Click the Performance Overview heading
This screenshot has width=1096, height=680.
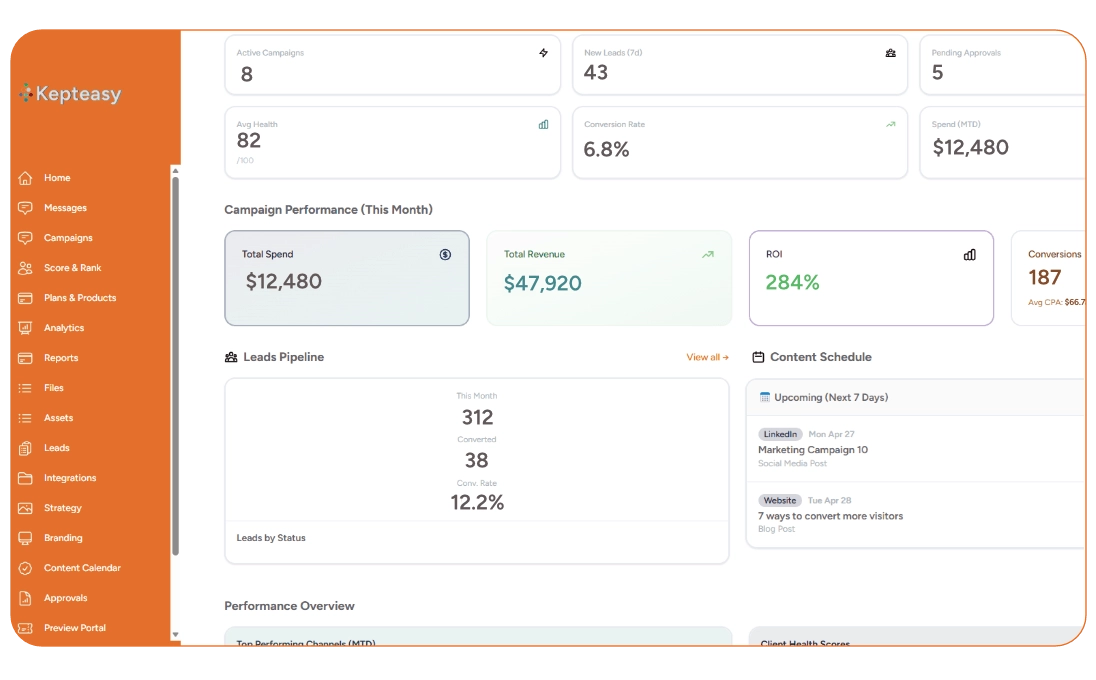[x=289, y=607]
